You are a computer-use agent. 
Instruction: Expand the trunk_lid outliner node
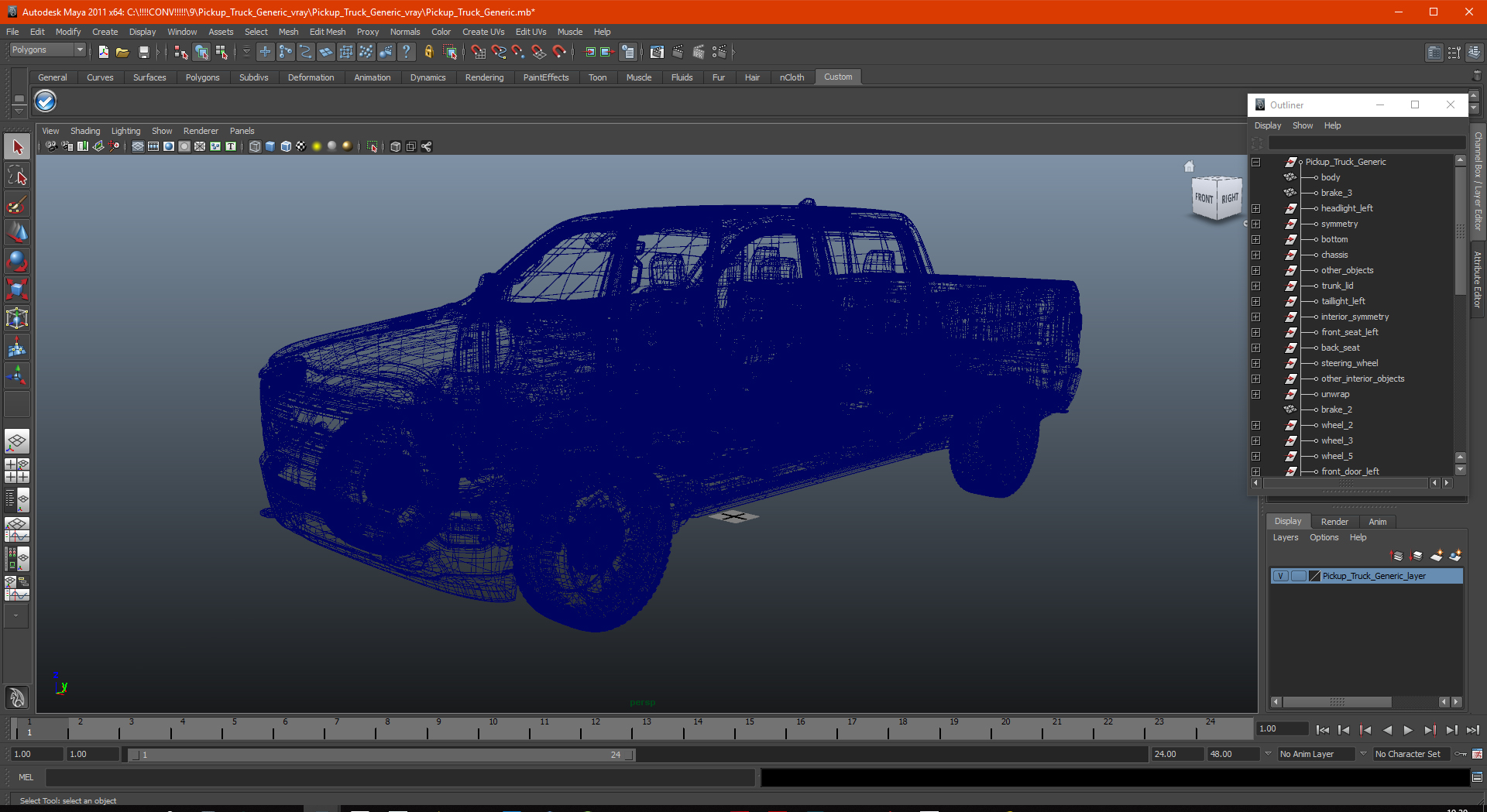click(1256, 286)
